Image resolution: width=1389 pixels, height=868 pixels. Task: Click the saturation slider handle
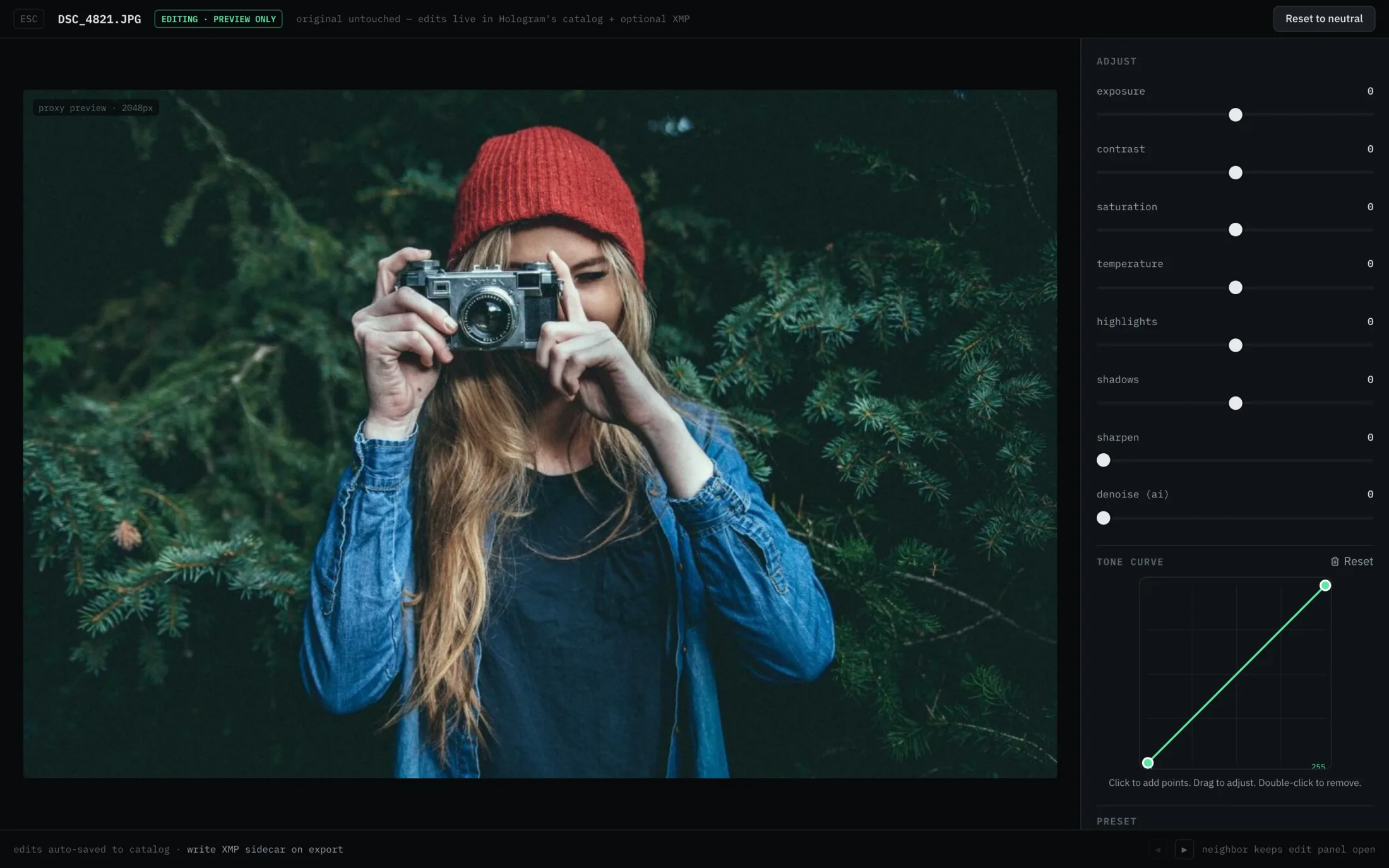(1236, 230)
